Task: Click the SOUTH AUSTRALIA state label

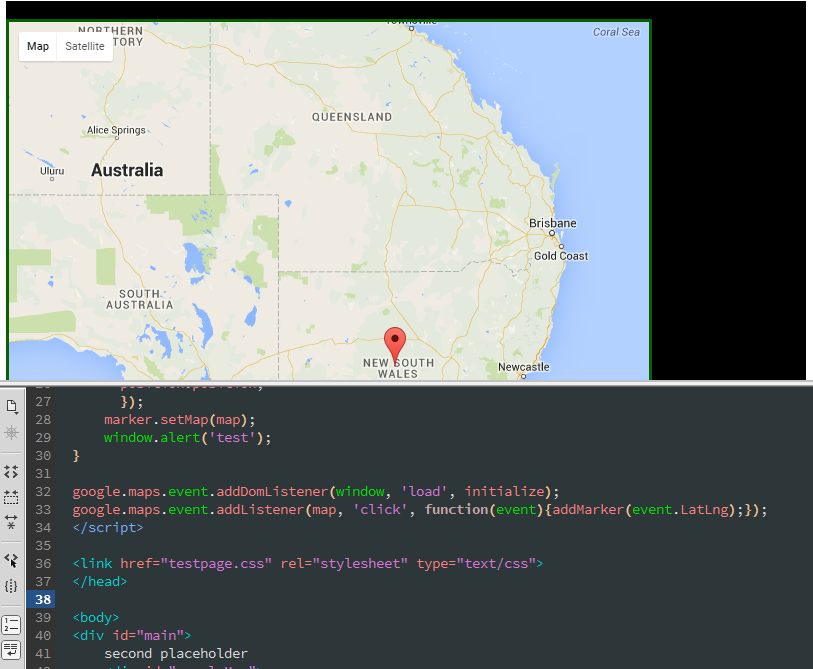Action: (x=139, y=300)
